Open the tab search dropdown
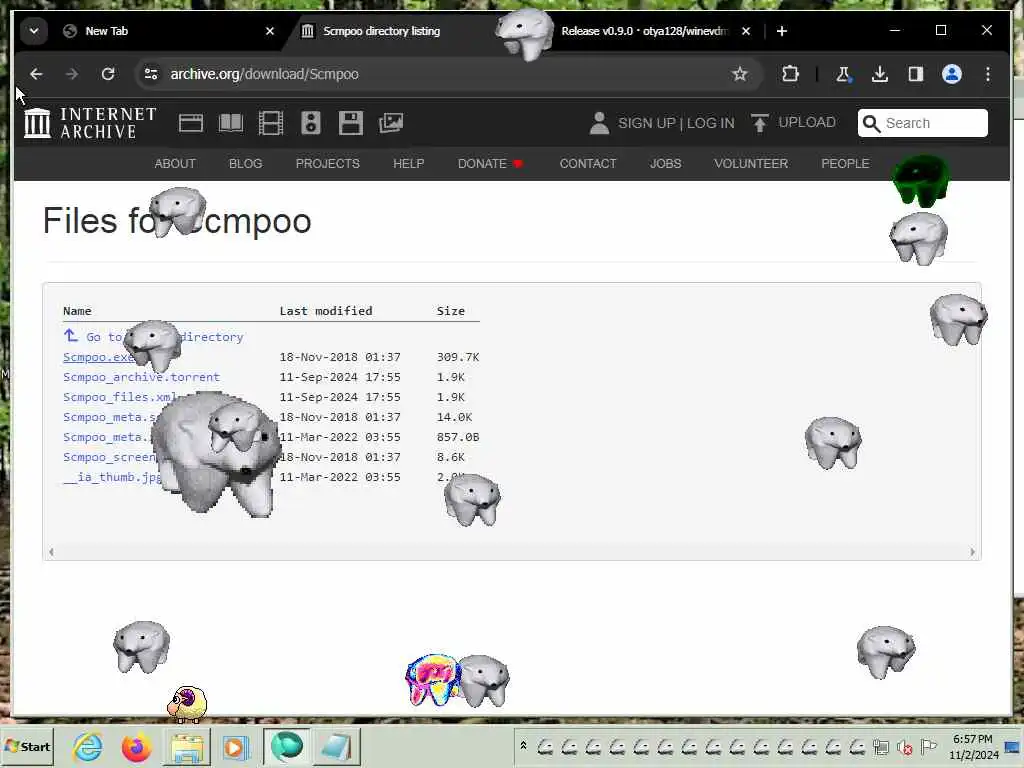 click(33, 31)
